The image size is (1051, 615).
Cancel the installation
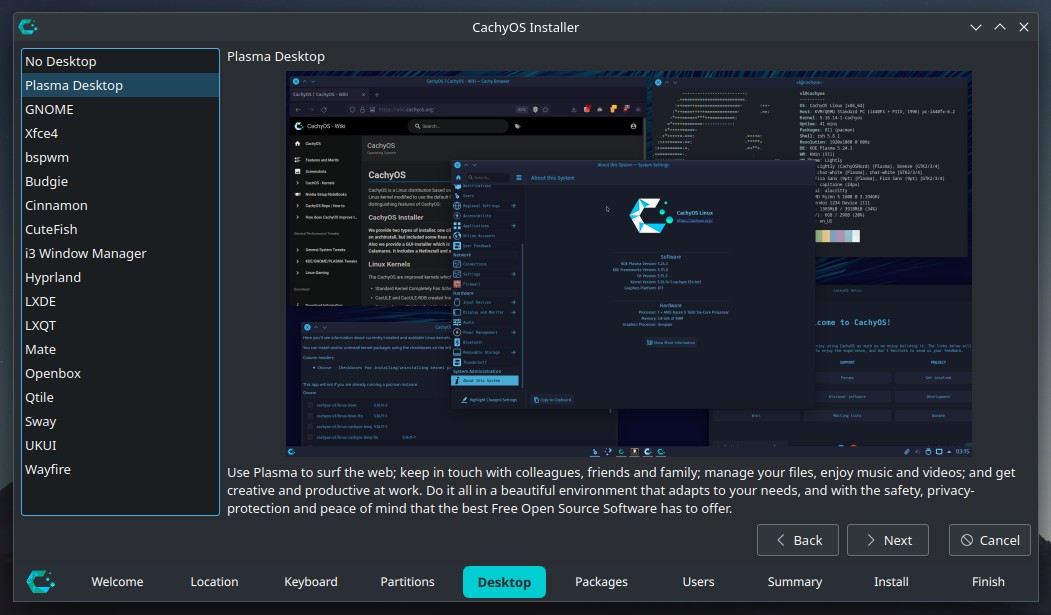(x=989, y=540)
